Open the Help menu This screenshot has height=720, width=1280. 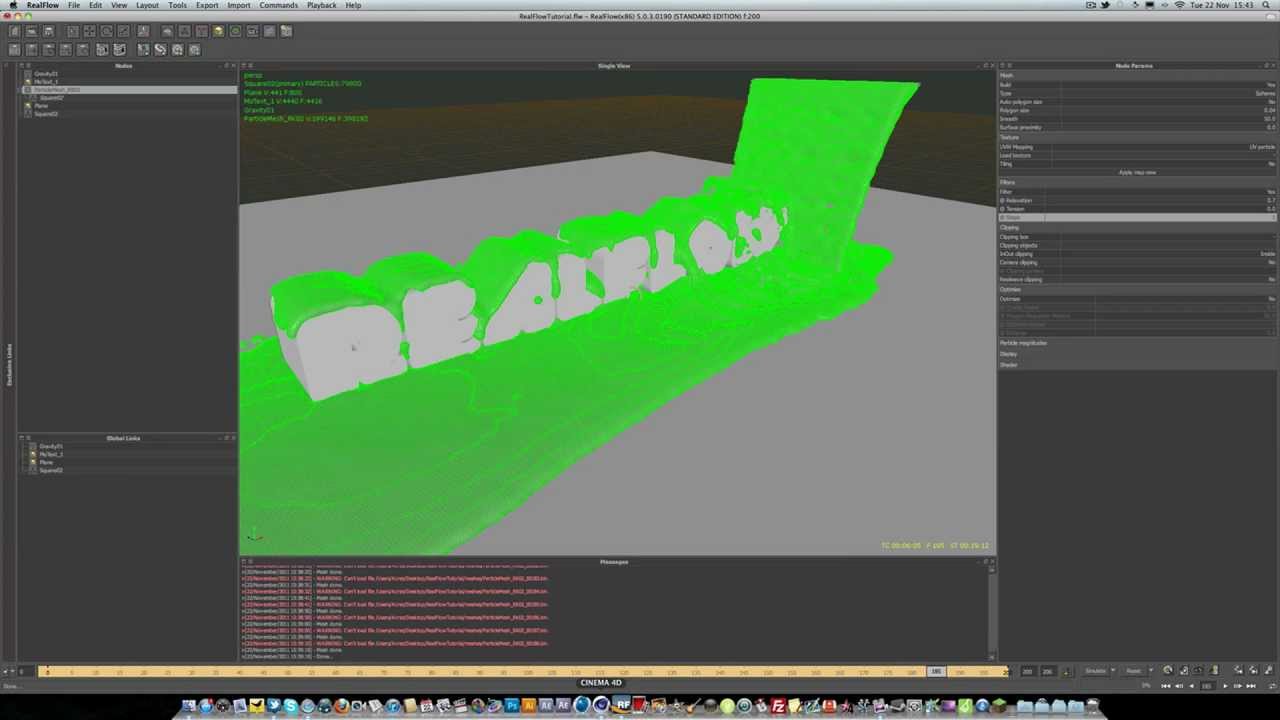[x=353, y=5]
